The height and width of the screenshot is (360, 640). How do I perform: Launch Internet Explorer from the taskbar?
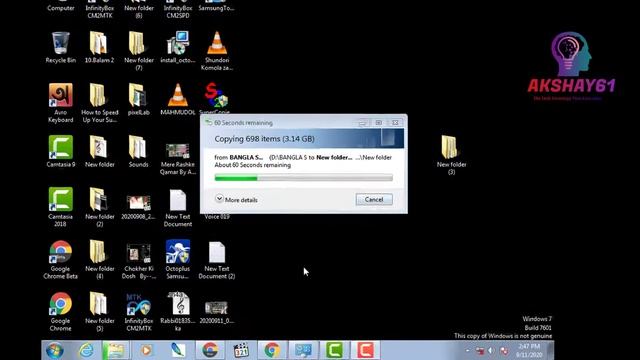(86, 350)
